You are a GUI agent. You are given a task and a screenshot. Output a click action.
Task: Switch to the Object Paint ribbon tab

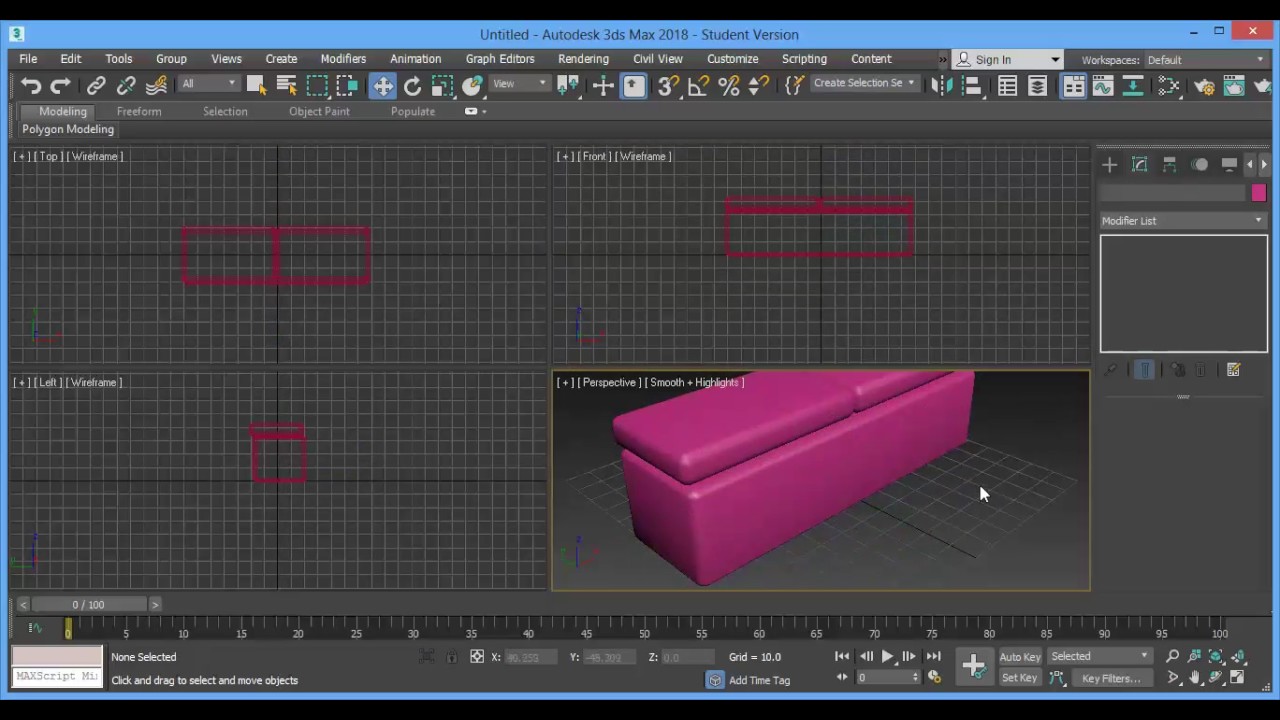[x=319, y=112]
